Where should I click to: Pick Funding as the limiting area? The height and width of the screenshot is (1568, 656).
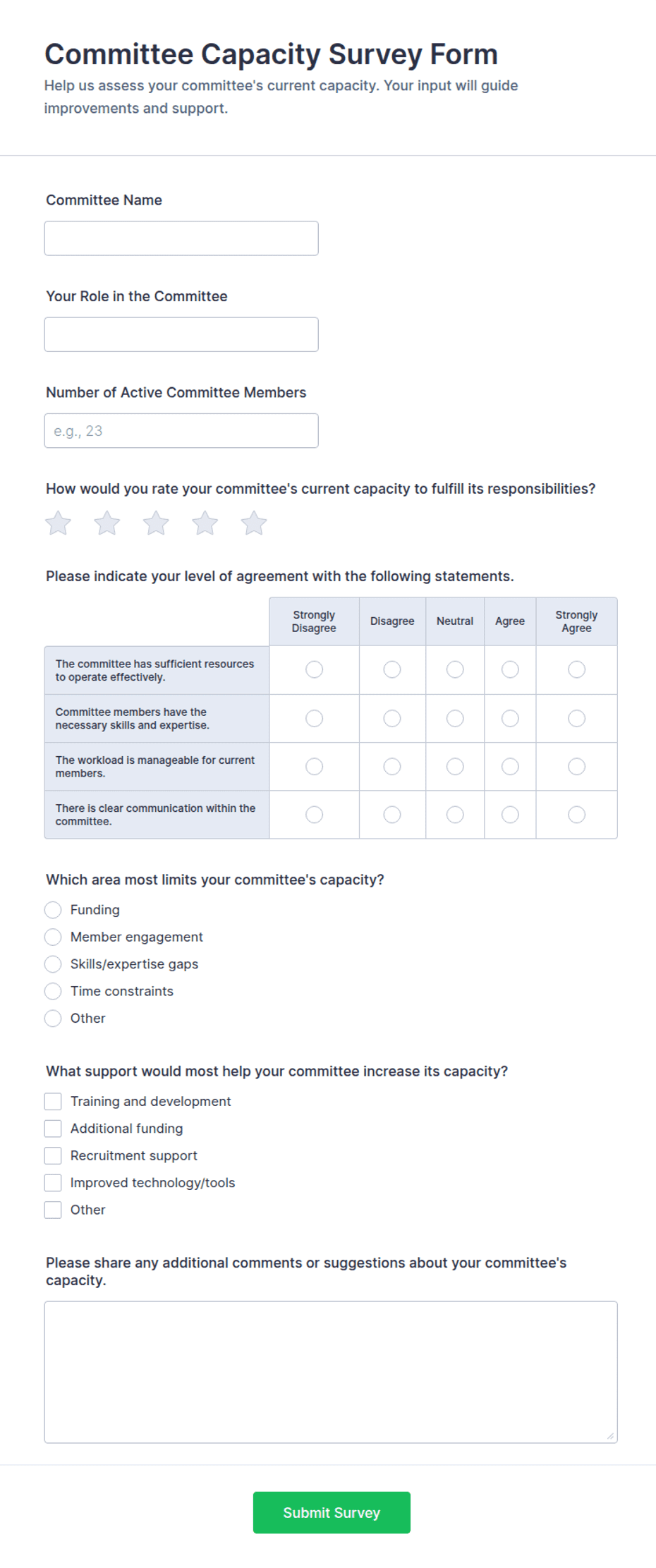tap(53, 910)
